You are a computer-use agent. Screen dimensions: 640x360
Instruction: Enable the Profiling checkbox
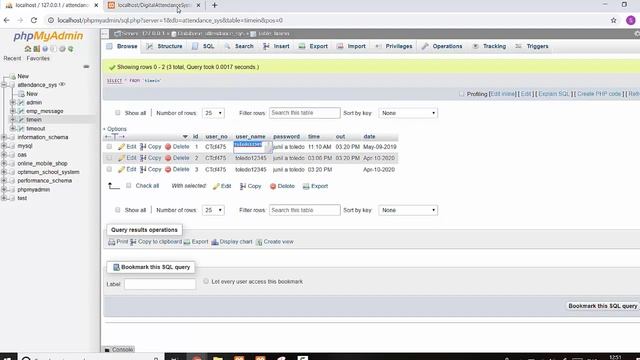tap(462, 94)
